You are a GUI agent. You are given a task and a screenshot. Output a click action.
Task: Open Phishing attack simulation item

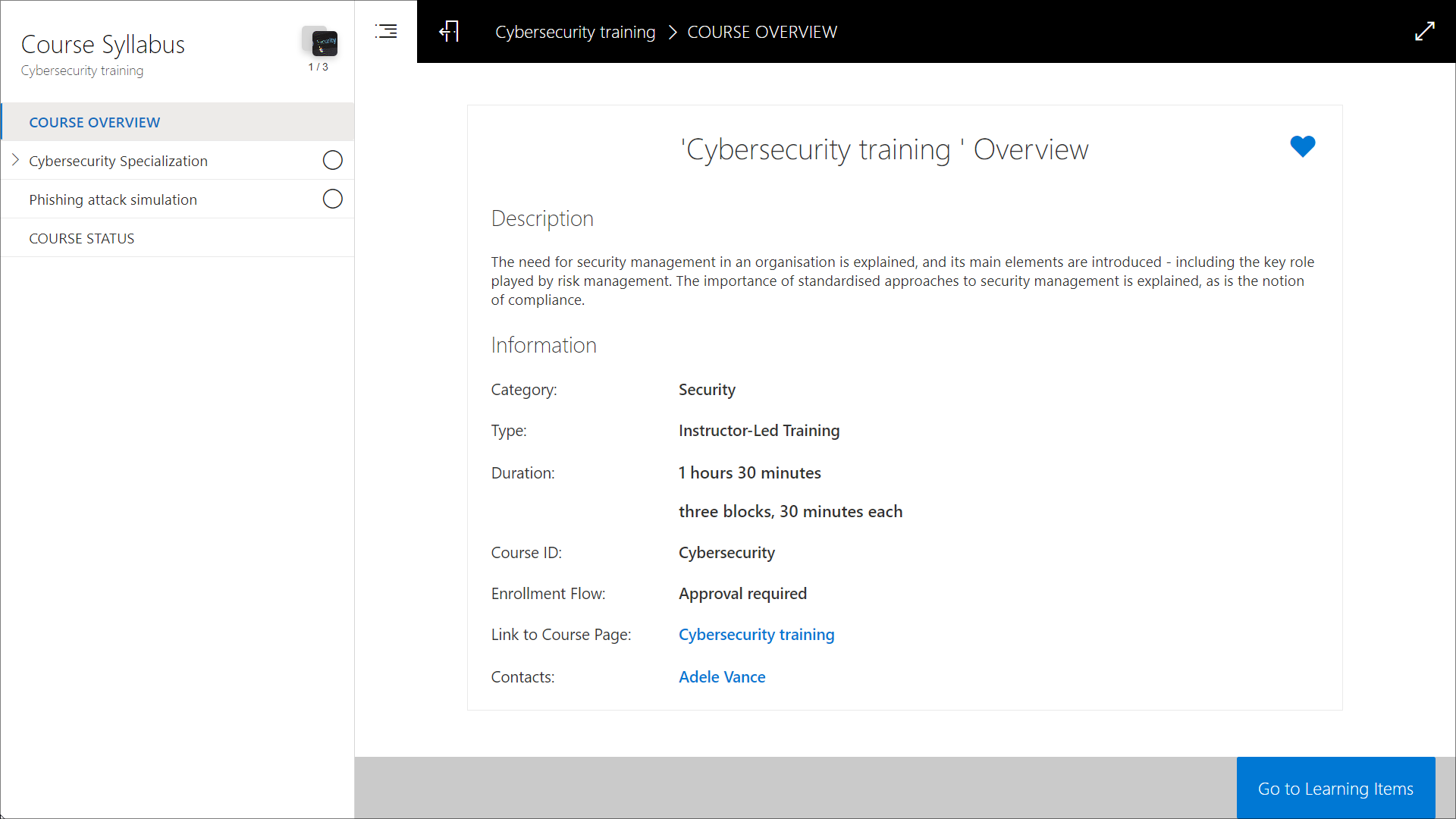pos(113,199)
